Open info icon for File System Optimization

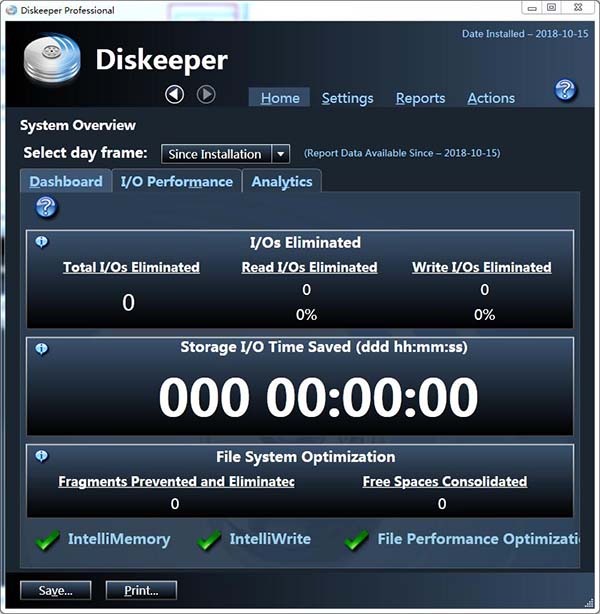point(42,456)
